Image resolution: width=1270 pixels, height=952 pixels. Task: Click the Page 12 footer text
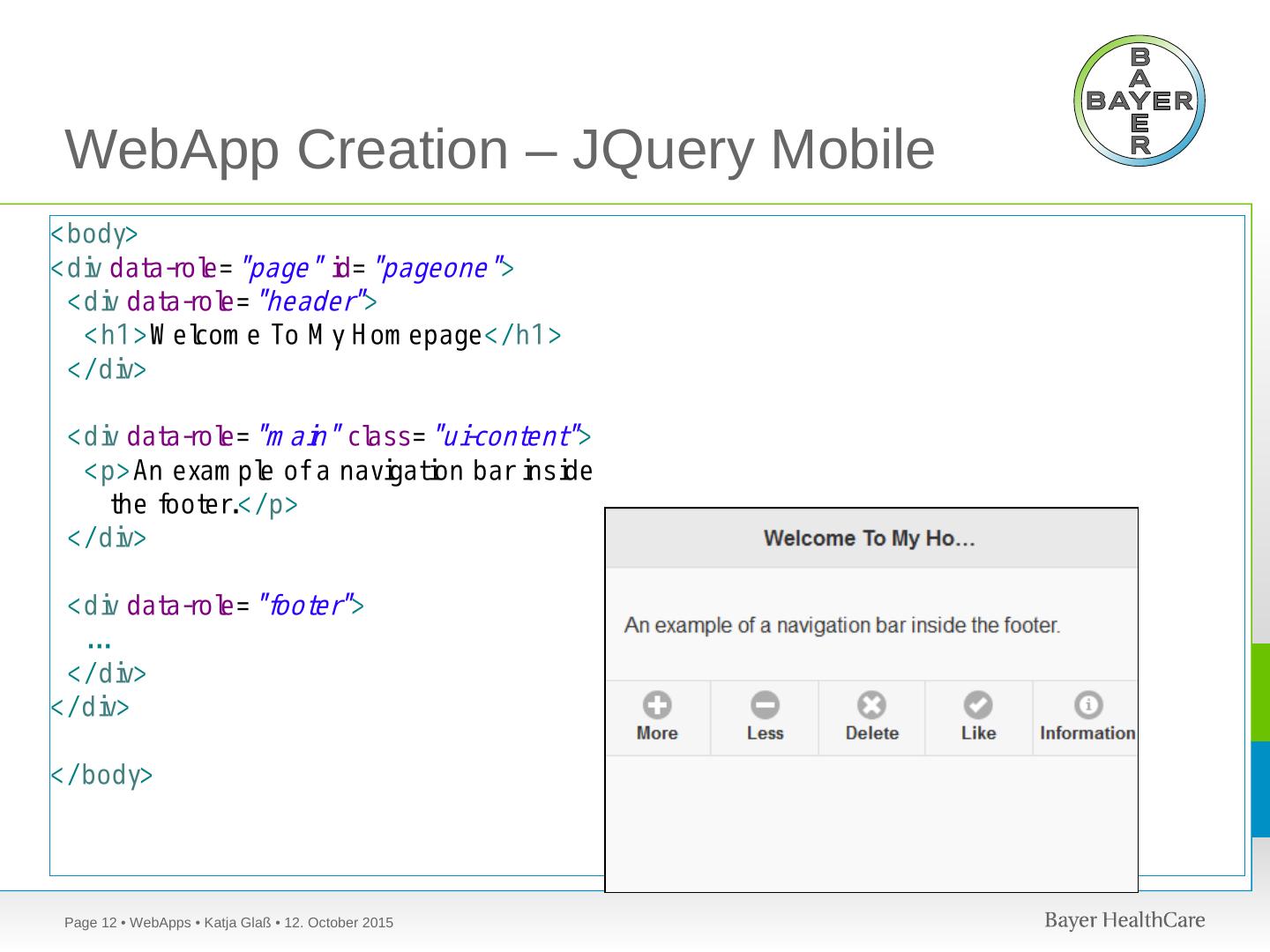pos(228,923)
